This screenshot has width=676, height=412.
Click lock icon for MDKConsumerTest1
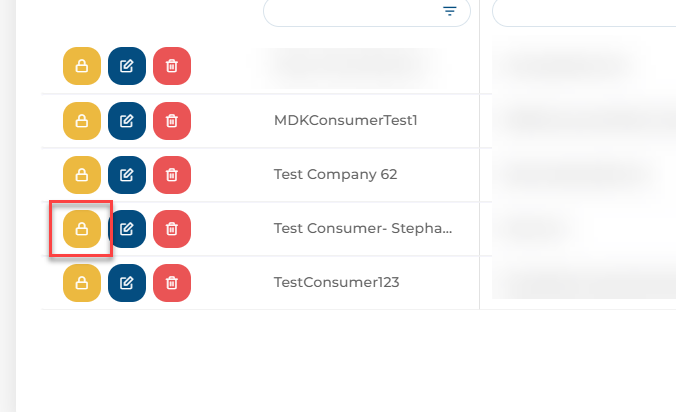(82, 121)
